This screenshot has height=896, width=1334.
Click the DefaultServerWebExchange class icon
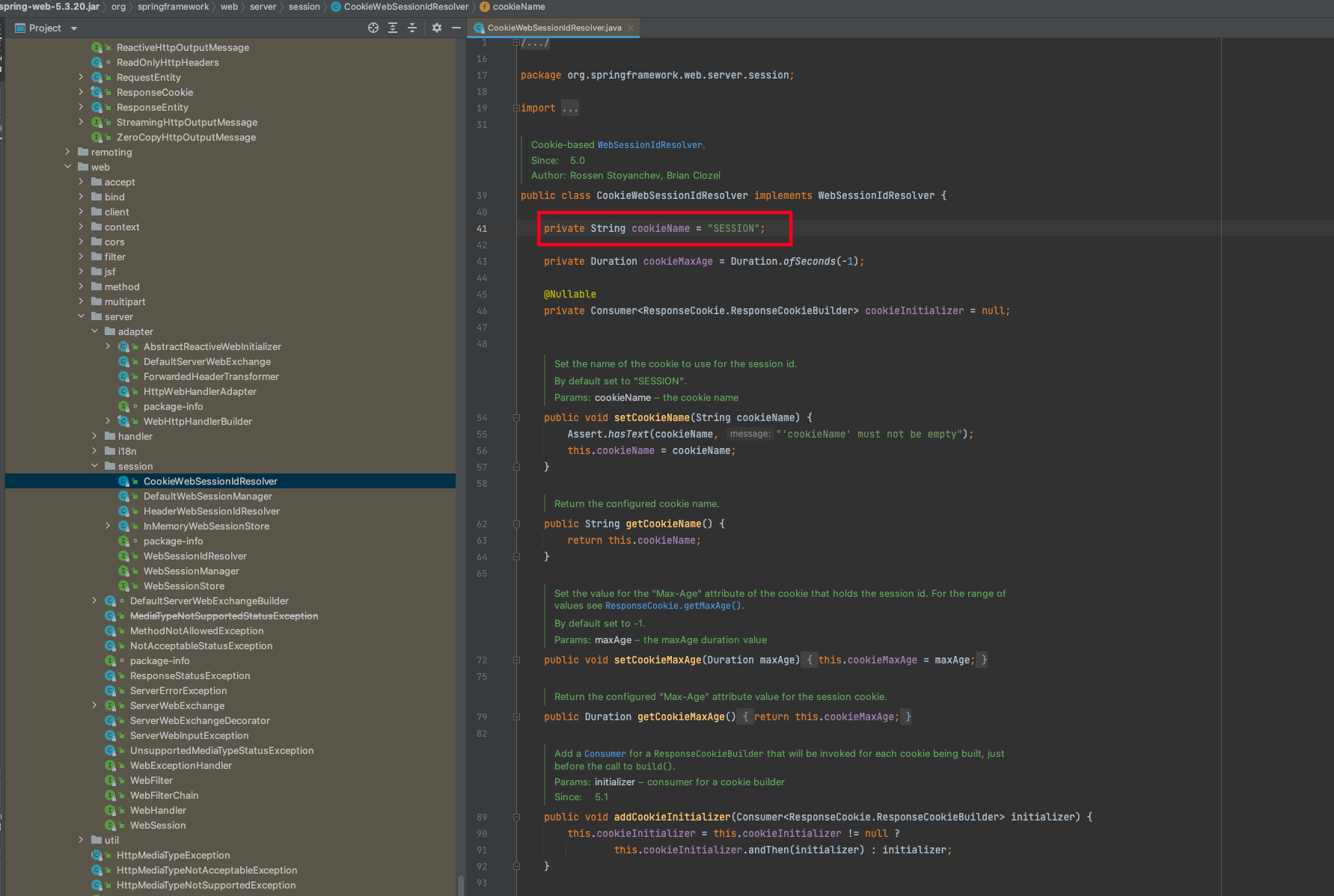124,361
